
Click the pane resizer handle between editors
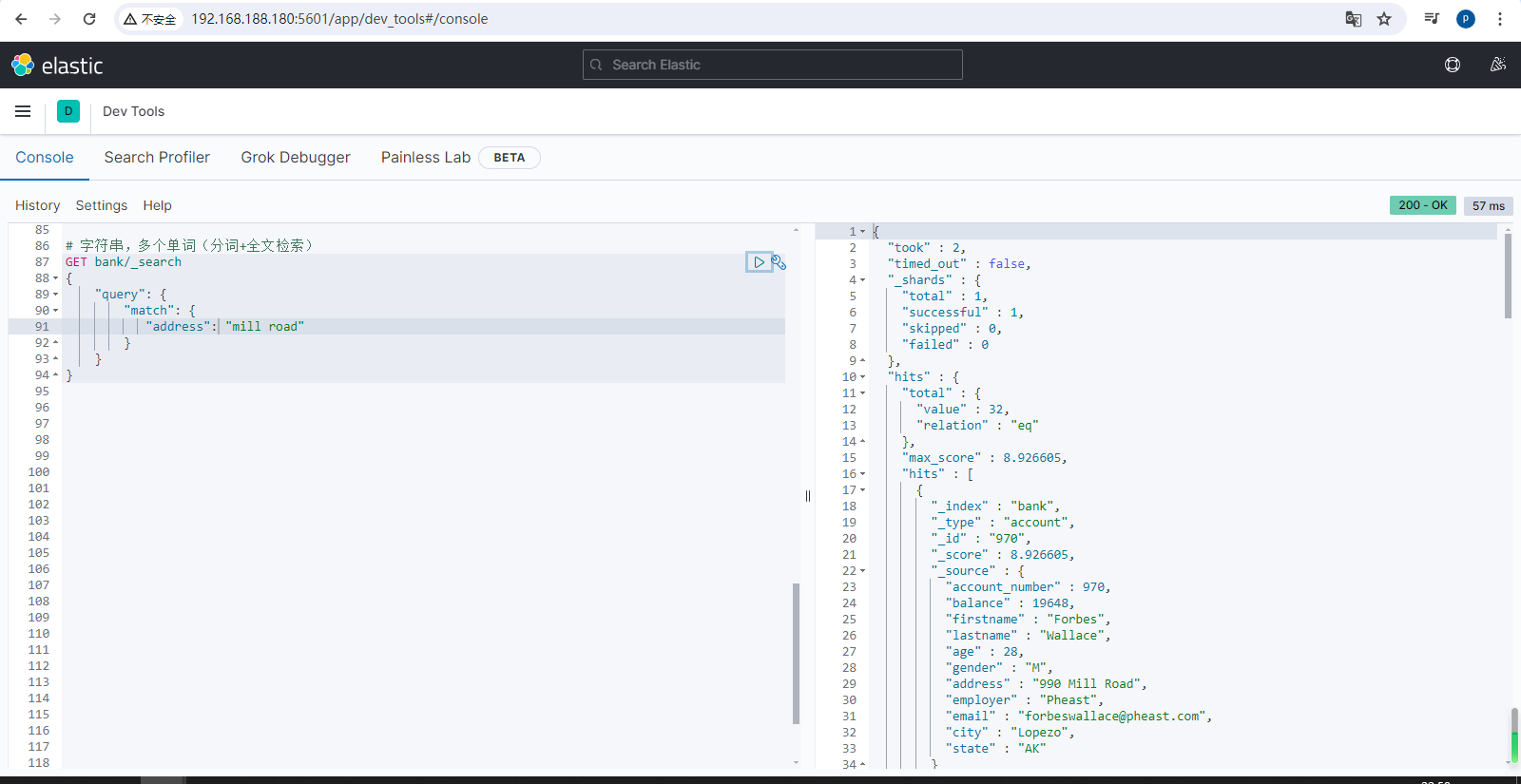(808, 496)
